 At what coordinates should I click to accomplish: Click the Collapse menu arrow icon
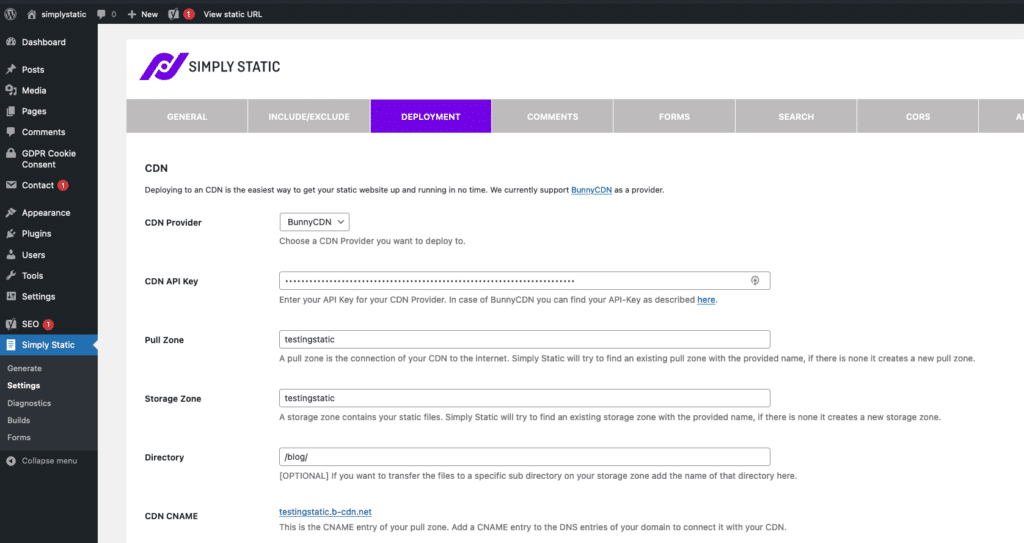(11, 461)
